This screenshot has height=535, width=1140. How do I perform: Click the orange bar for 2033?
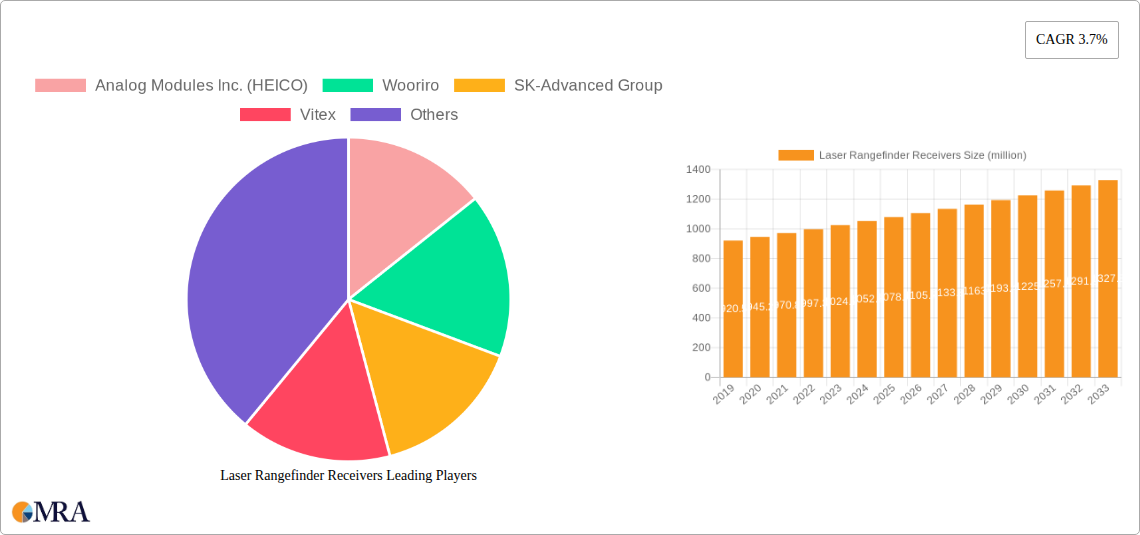click(1108, 278)
